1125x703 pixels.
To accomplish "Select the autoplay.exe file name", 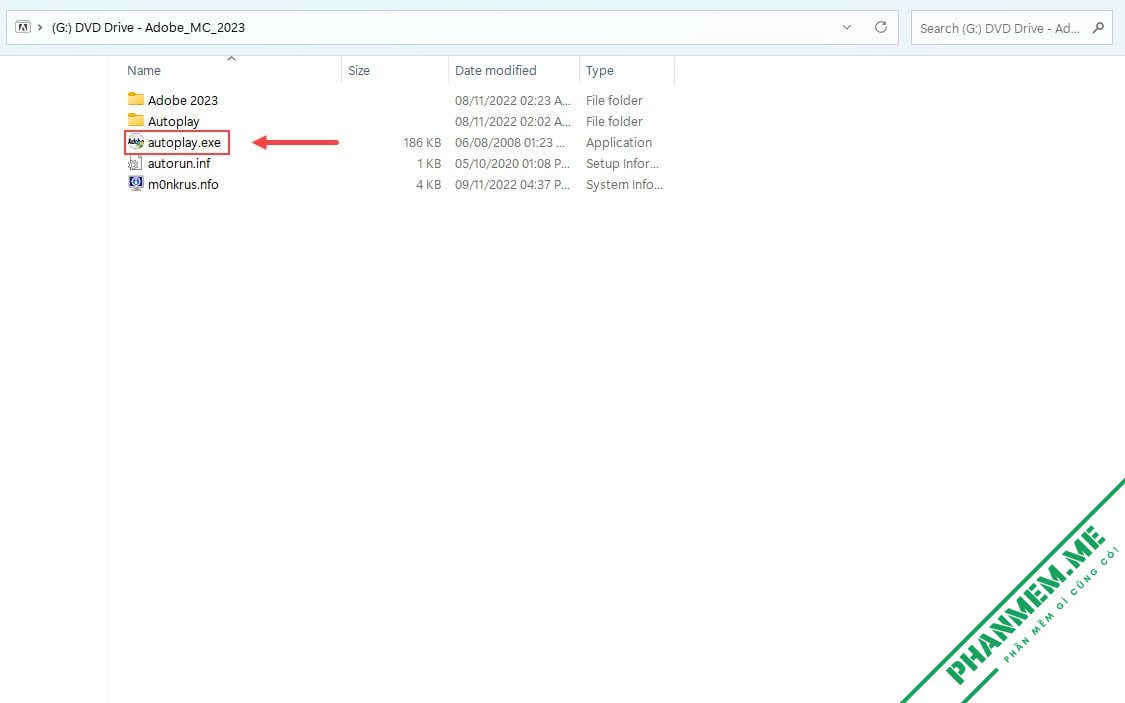I will click(184, 142).
